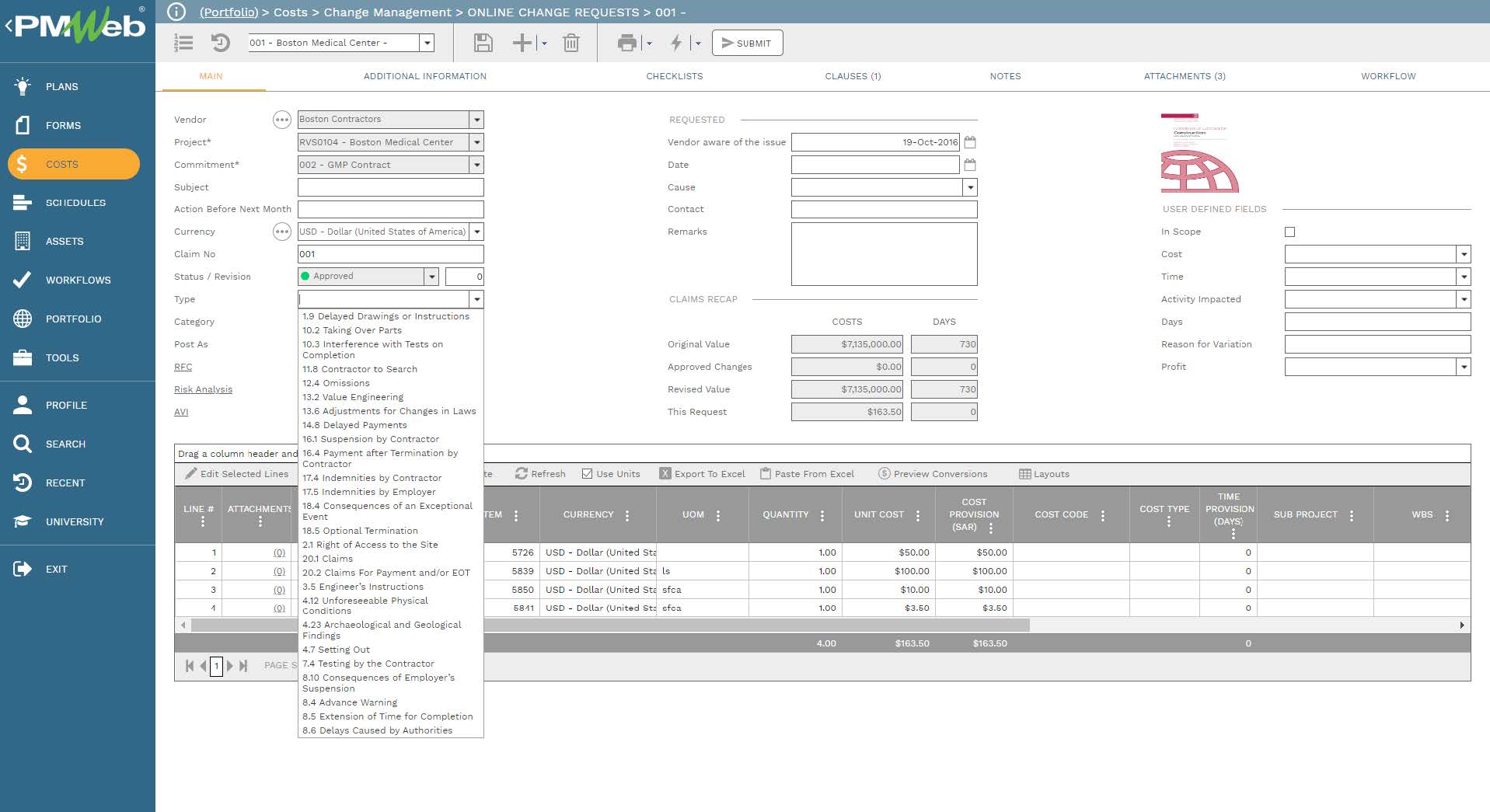Click the horizontal grid scrollbar
1490x812 pixels.
pyautogui.click(x=610, y=625)
